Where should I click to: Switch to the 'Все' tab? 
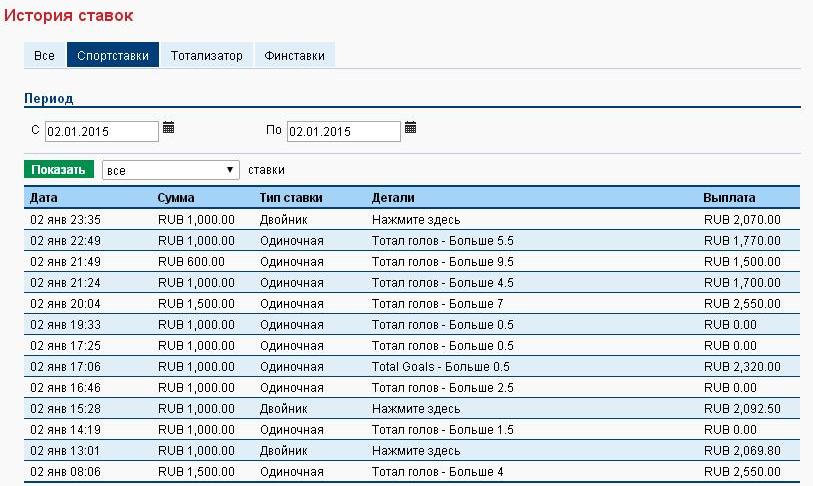(x=44, y=56)
